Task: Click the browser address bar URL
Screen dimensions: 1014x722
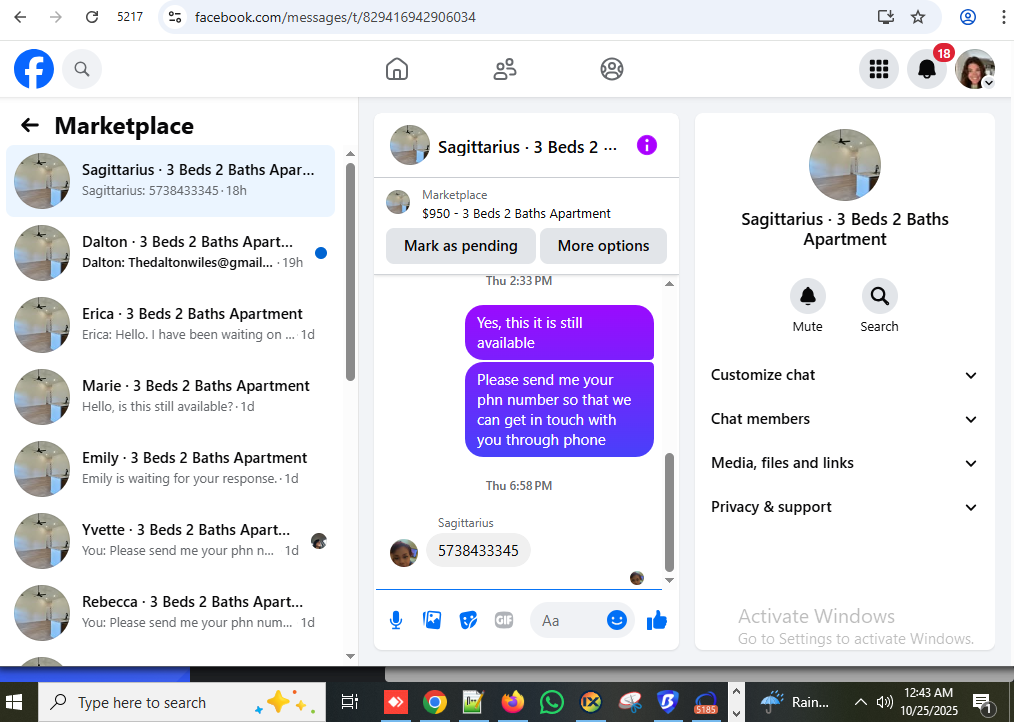Action: (335, 17)
